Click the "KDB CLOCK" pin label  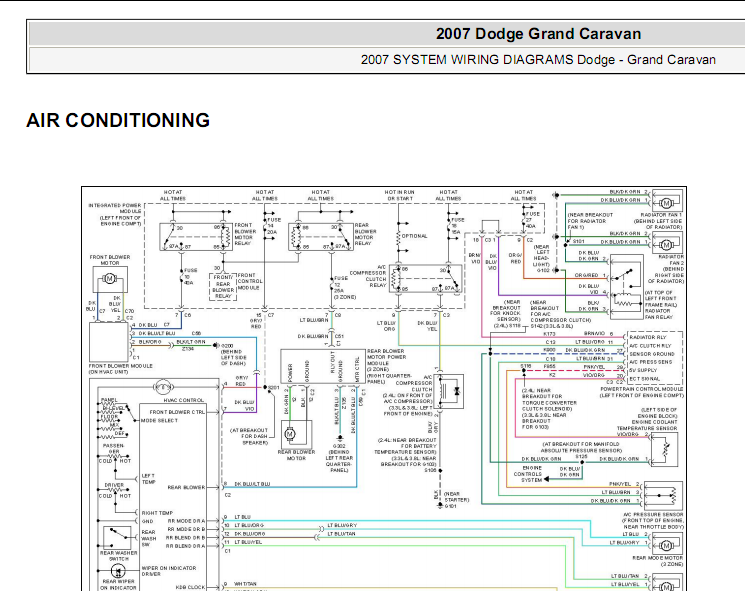click(190, 587)
